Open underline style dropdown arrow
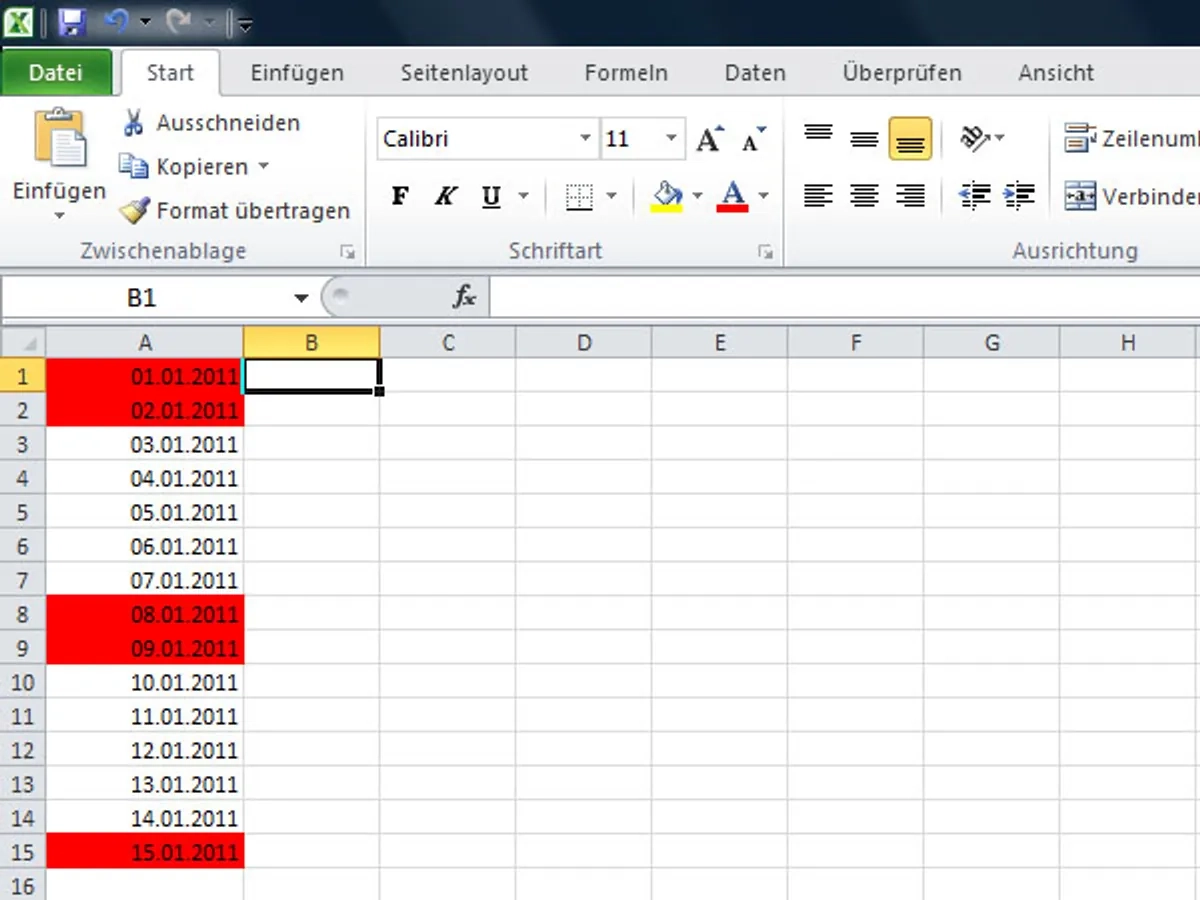Screen dimensions: 1200x900 [x=522, y=196]
